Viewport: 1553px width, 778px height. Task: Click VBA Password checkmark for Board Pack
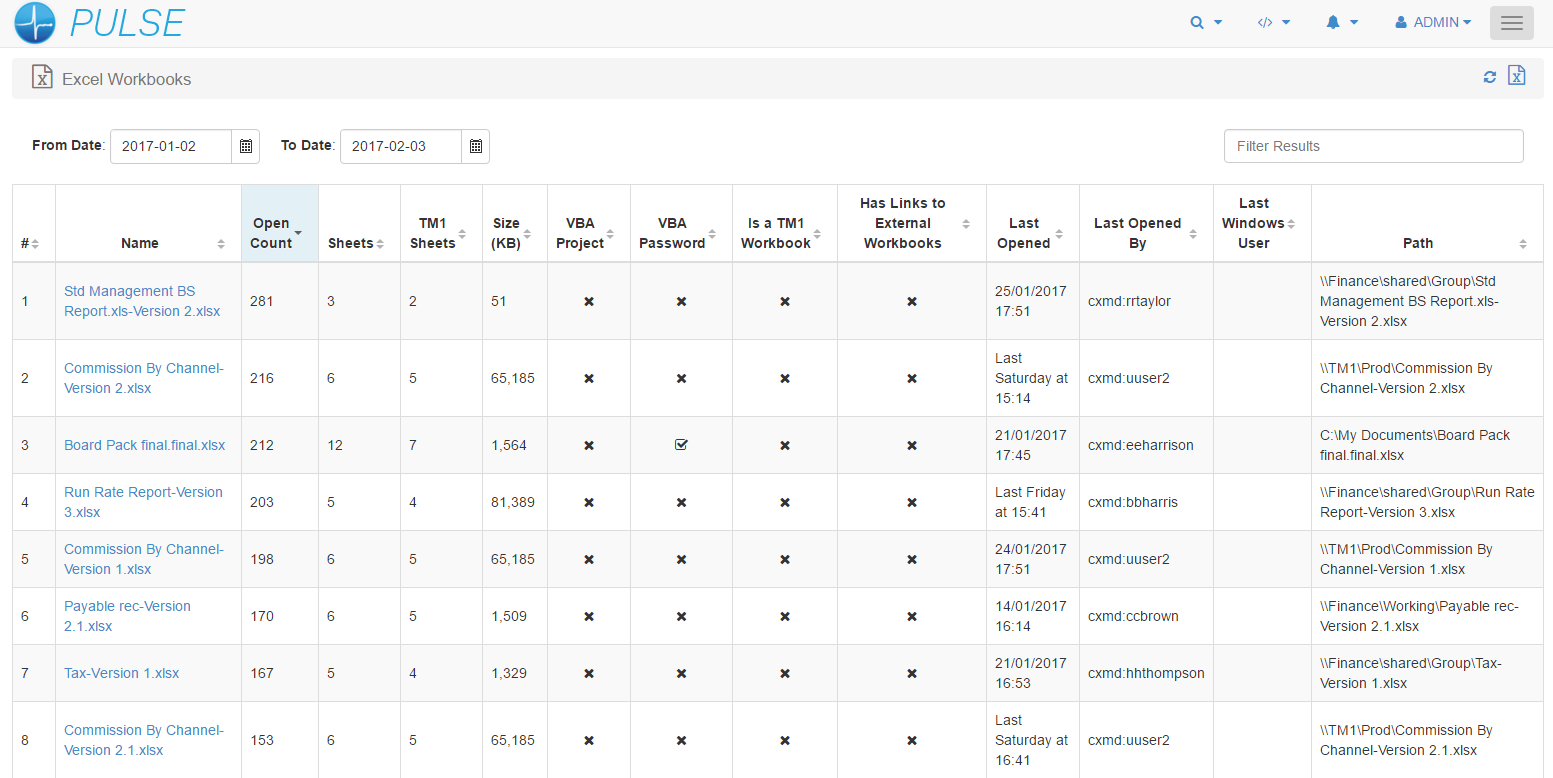[x=681, y=445]
